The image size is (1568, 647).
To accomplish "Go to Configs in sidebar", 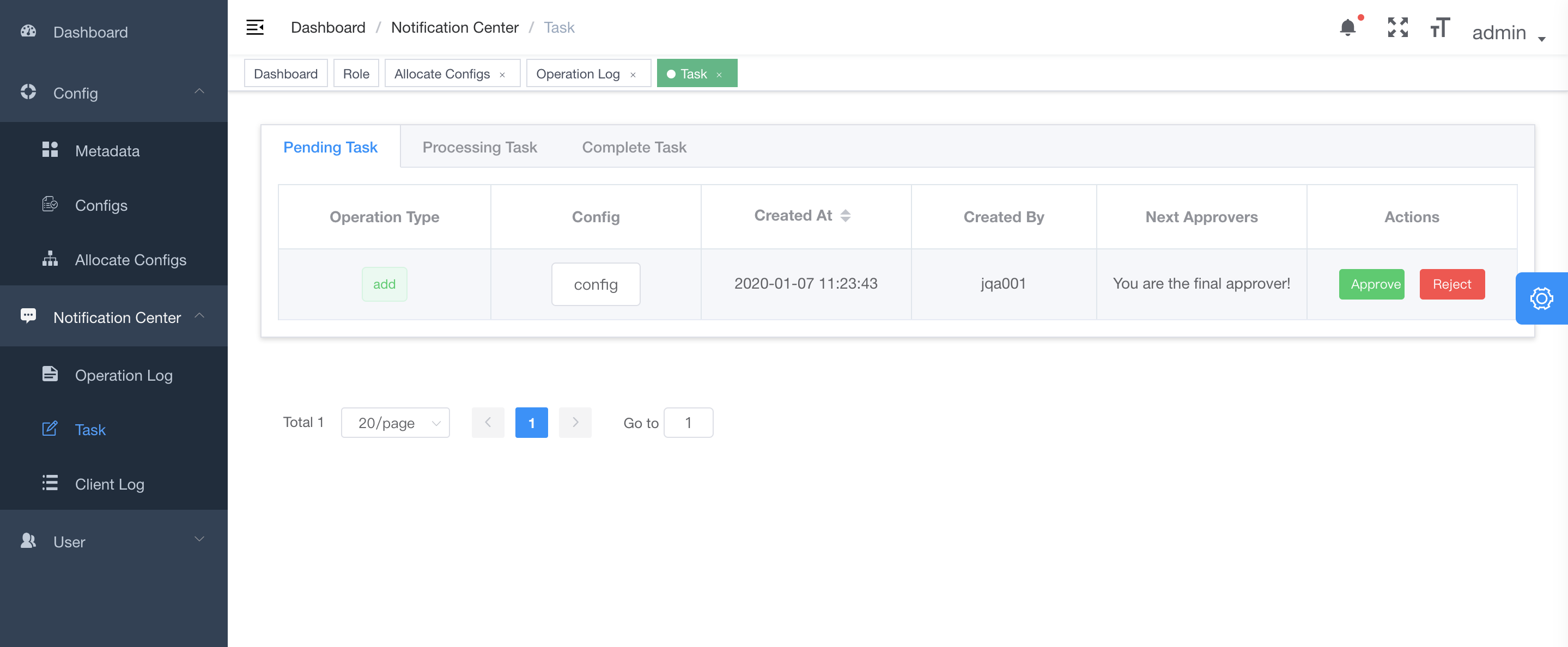I will pos(101,205).
